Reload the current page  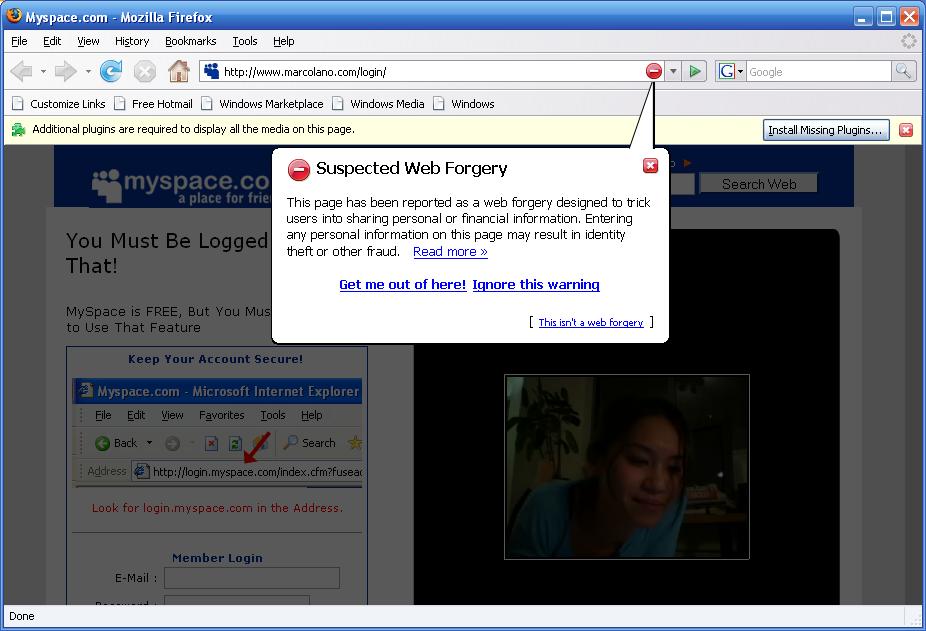point(110,71)
